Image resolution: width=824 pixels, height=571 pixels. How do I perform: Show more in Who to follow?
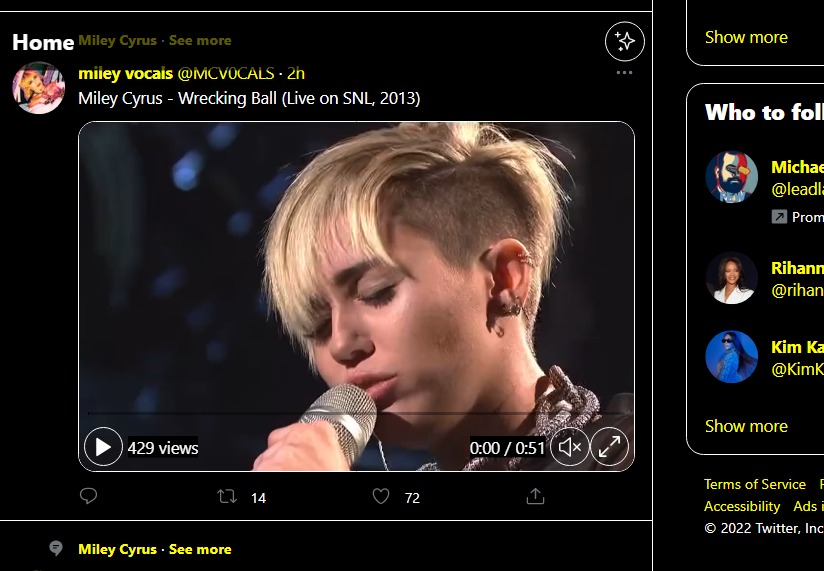click(x=746, y=426)
